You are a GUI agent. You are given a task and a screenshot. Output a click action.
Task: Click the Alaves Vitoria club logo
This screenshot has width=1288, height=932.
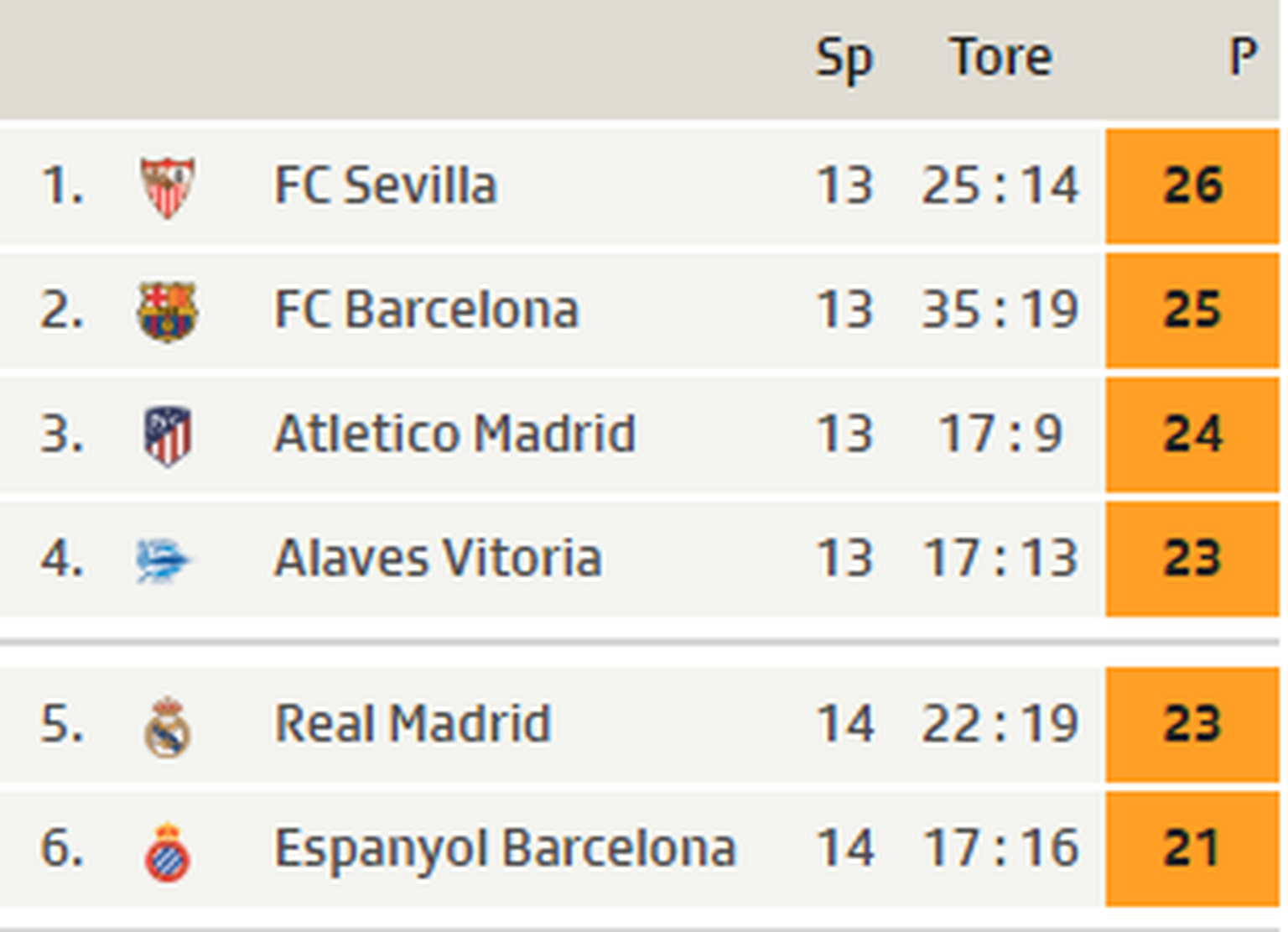pyautogui.click(x=163, y=560)
